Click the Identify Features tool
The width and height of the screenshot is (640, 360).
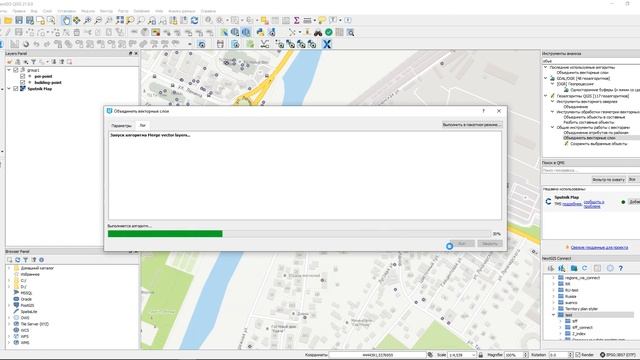click(x=209, y=20)
